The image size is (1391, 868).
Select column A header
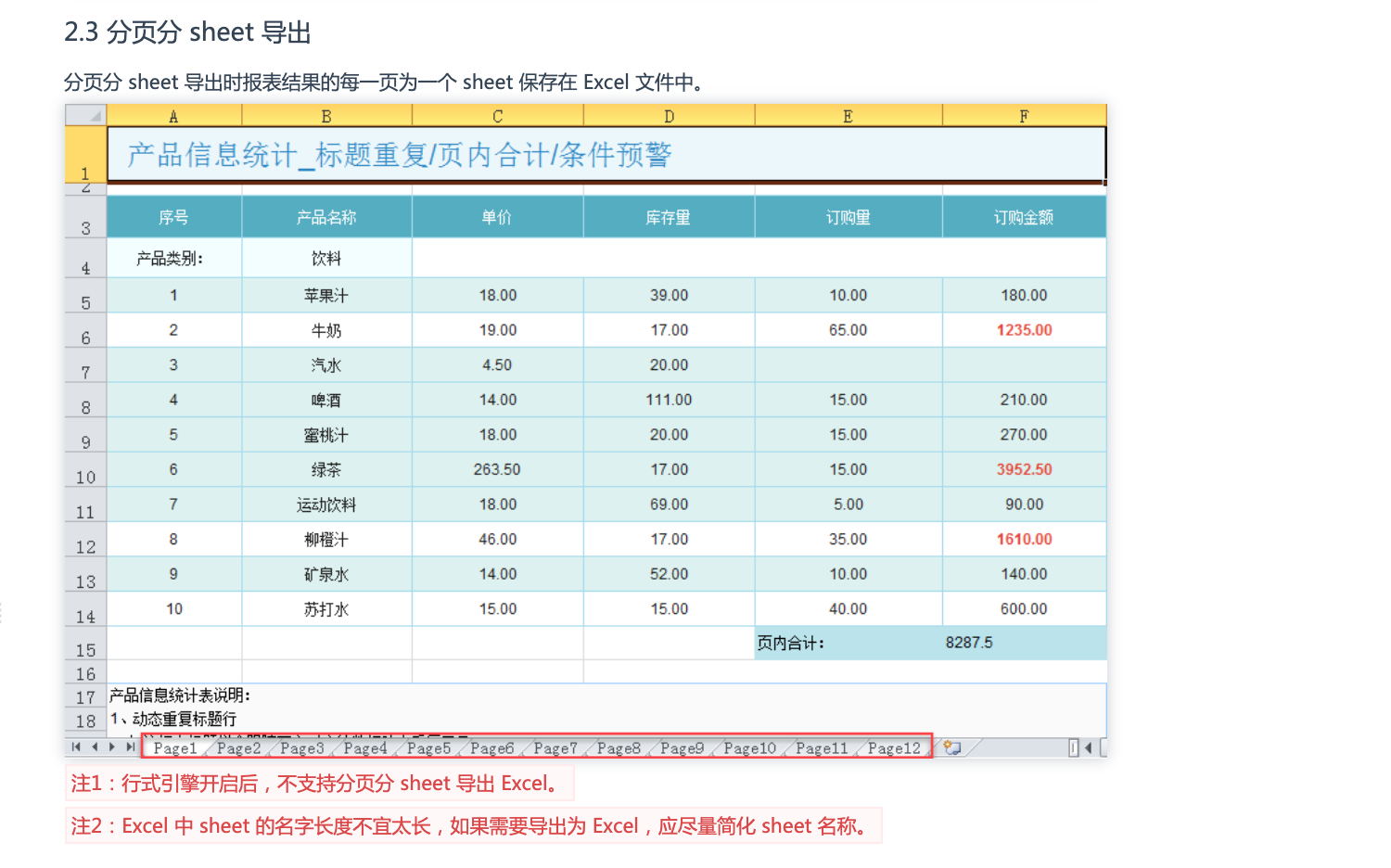tap(173, 116)
